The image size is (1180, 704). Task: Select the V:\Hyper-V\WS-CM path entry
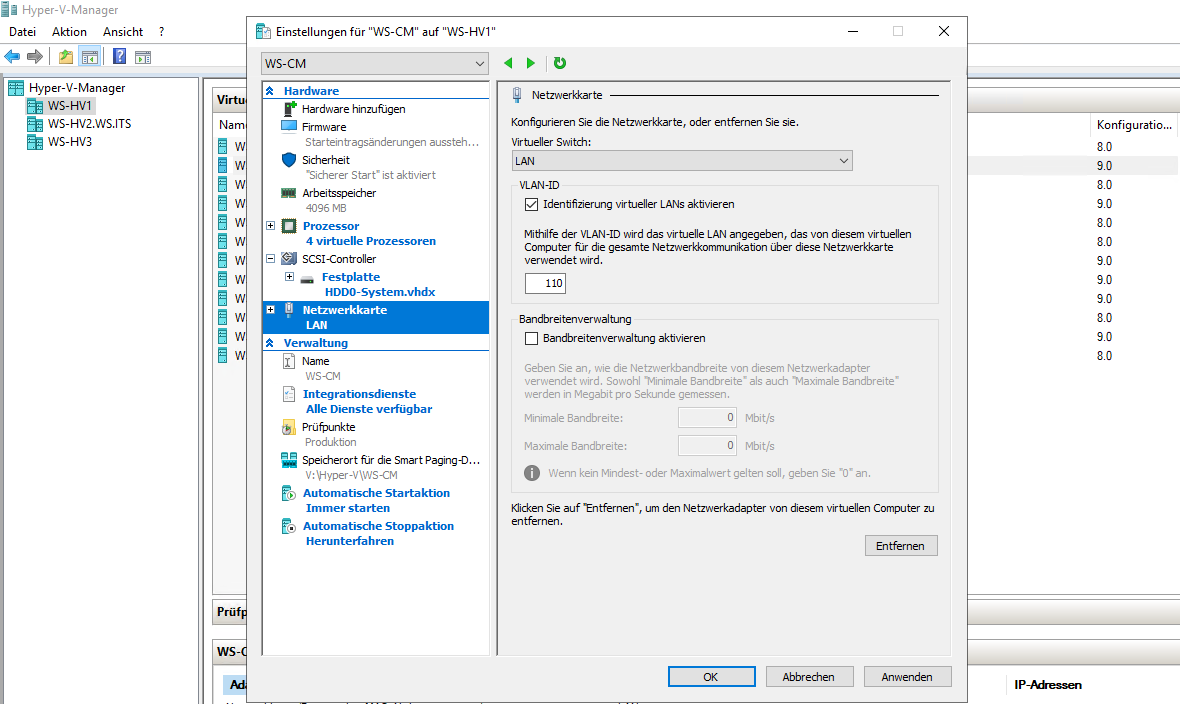351,475
